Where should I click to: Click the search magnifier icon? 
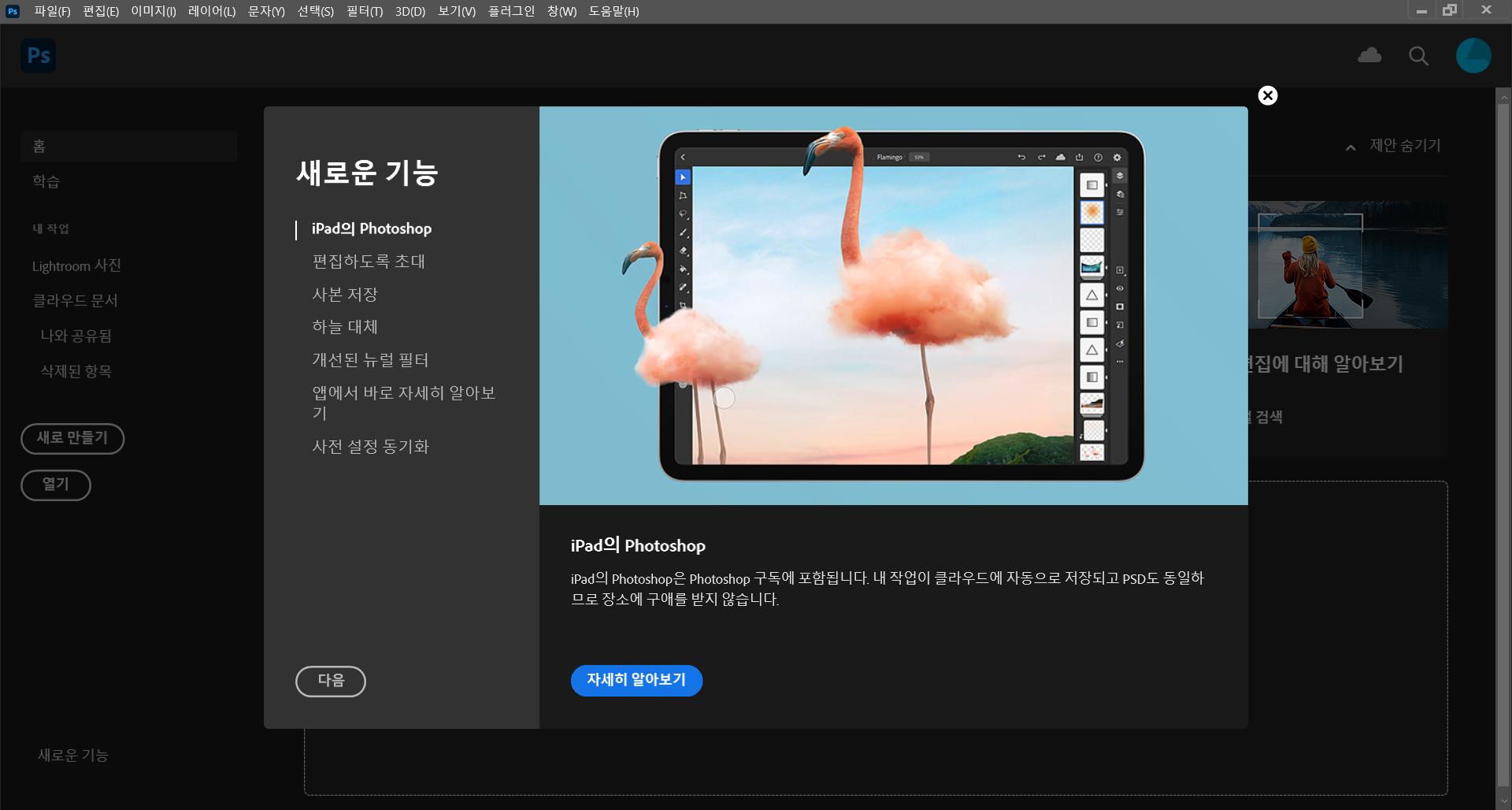point(1418,56)
